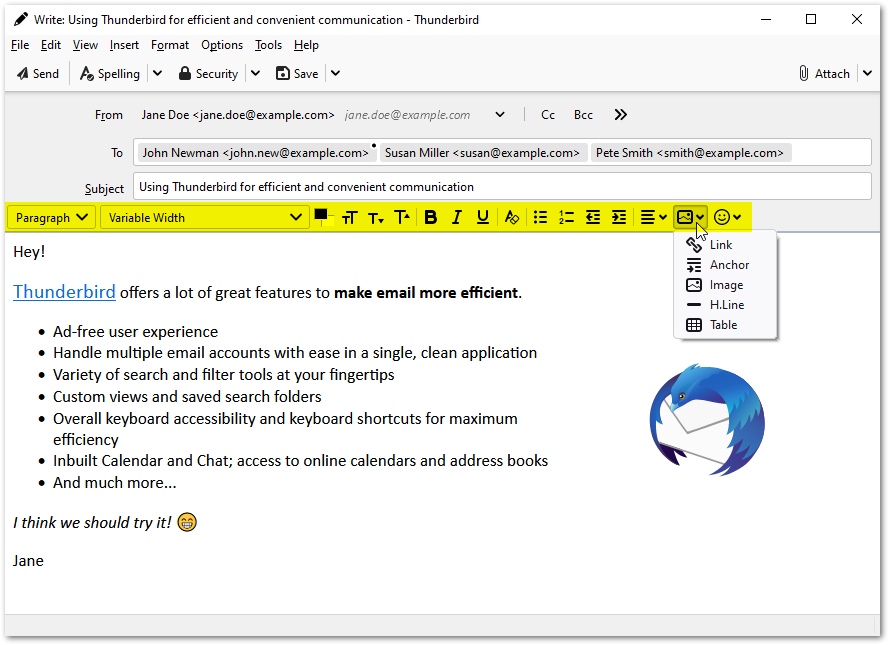Click the font size picker icon

[350, 218]
